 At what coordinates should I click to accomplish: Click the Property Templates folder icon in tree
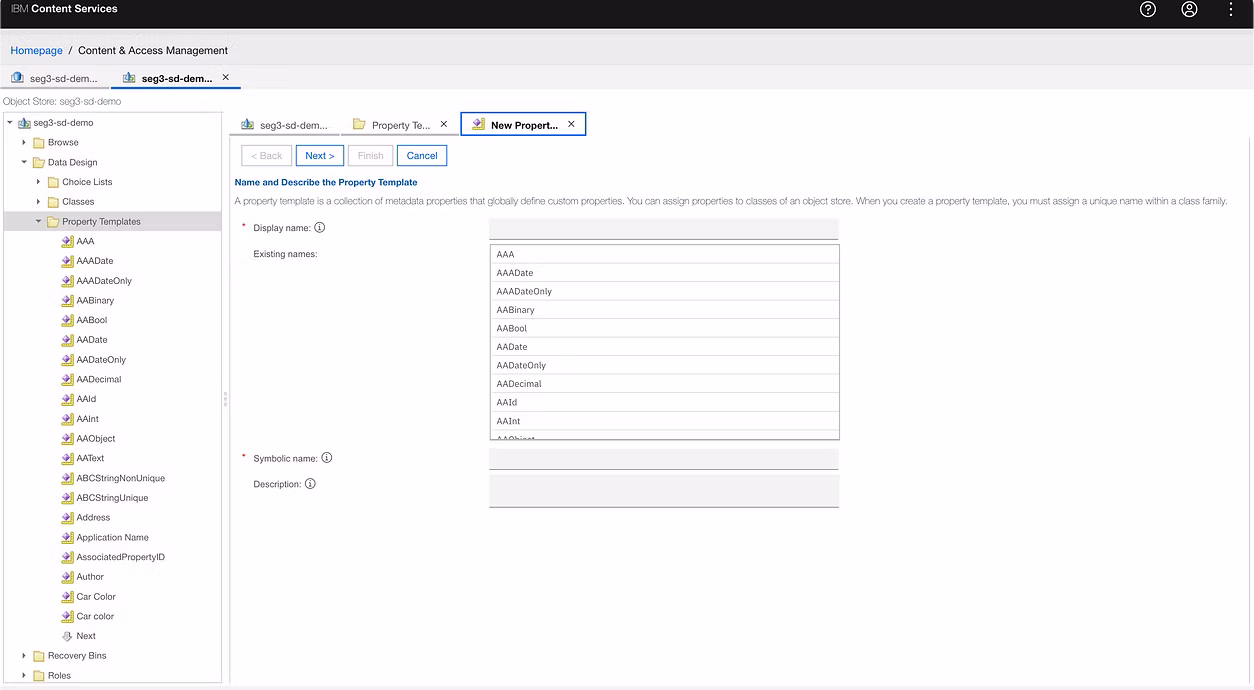click(x=53, y=222)
